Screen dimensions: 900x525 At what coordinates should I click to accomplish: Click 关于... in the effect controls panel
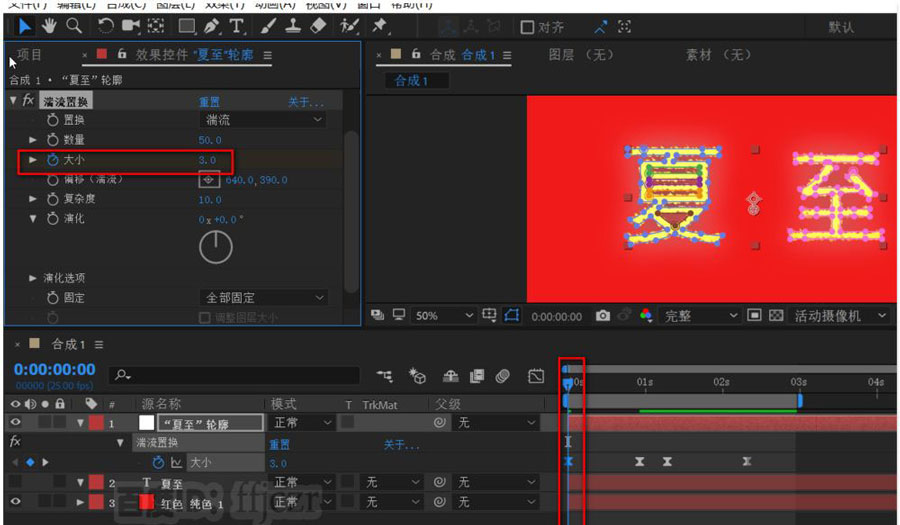tap(306, 102)
